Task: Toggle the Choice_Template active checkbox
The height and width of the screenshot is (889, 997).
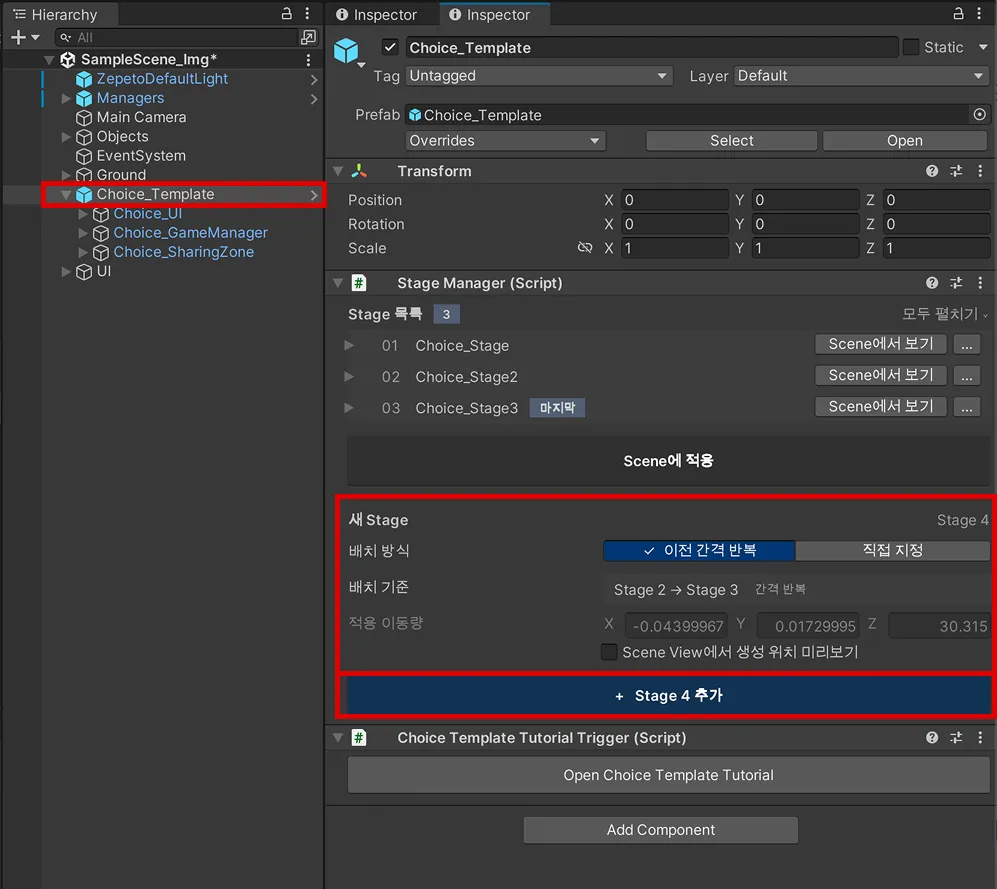Action: (390, 47)
